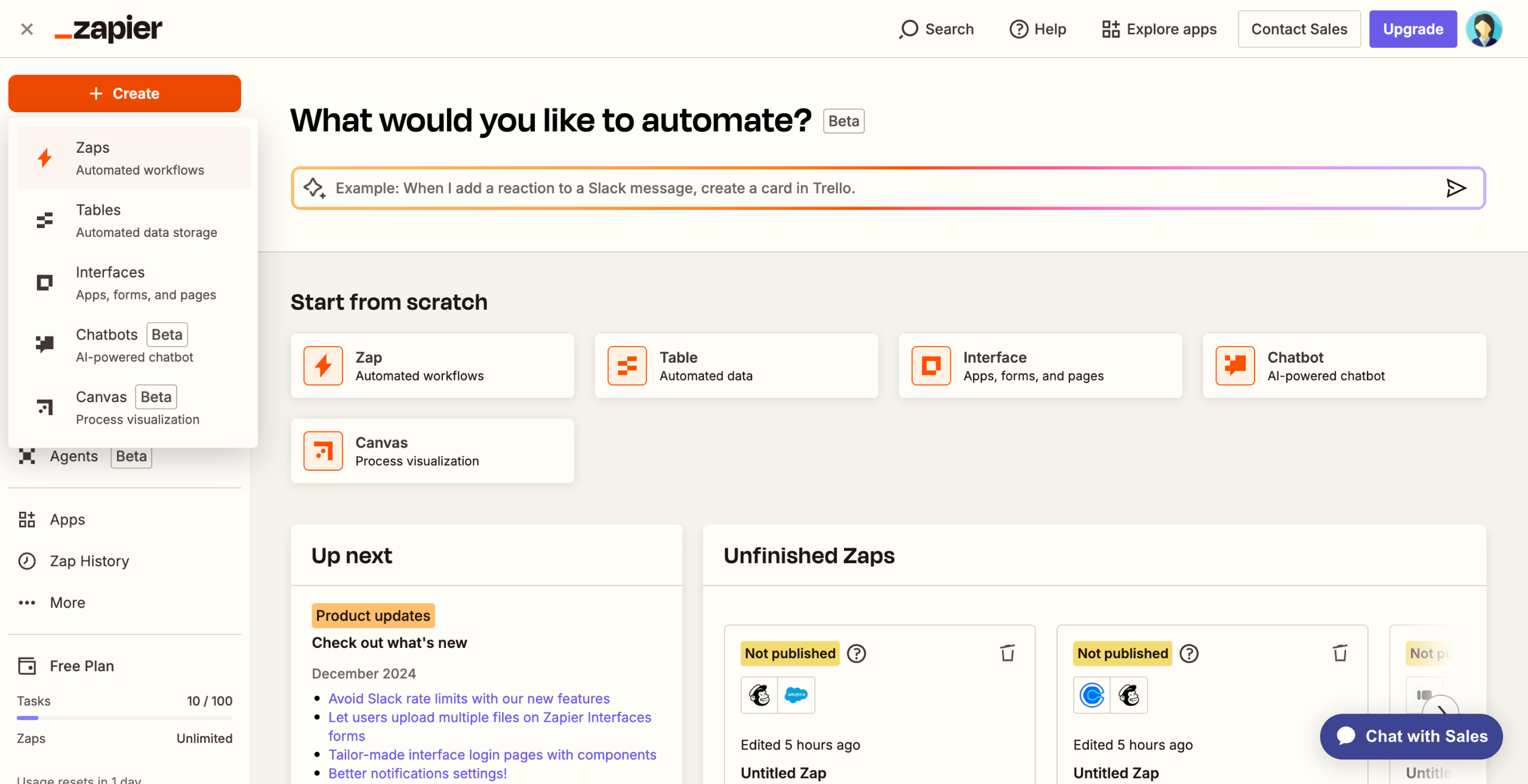Open the profile avatar menu

pos(1484,29)
